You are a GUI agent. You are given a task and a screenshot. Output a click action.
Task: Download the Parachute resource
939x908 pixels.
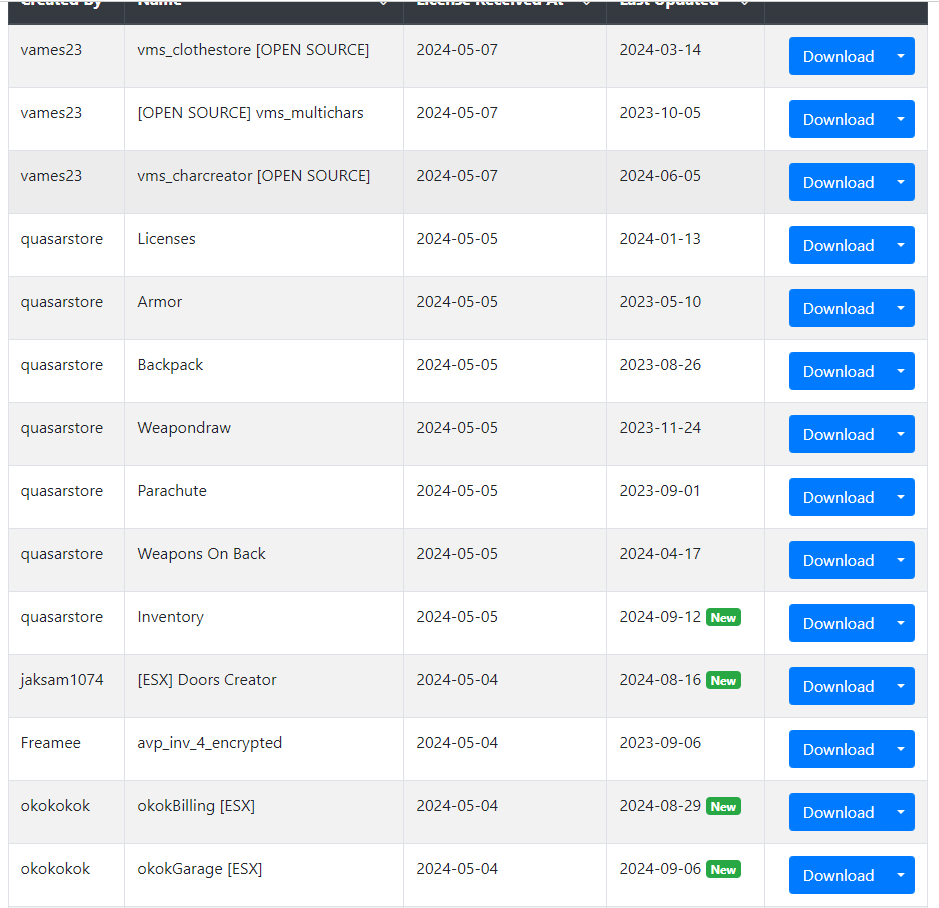[x=838, y=497]
